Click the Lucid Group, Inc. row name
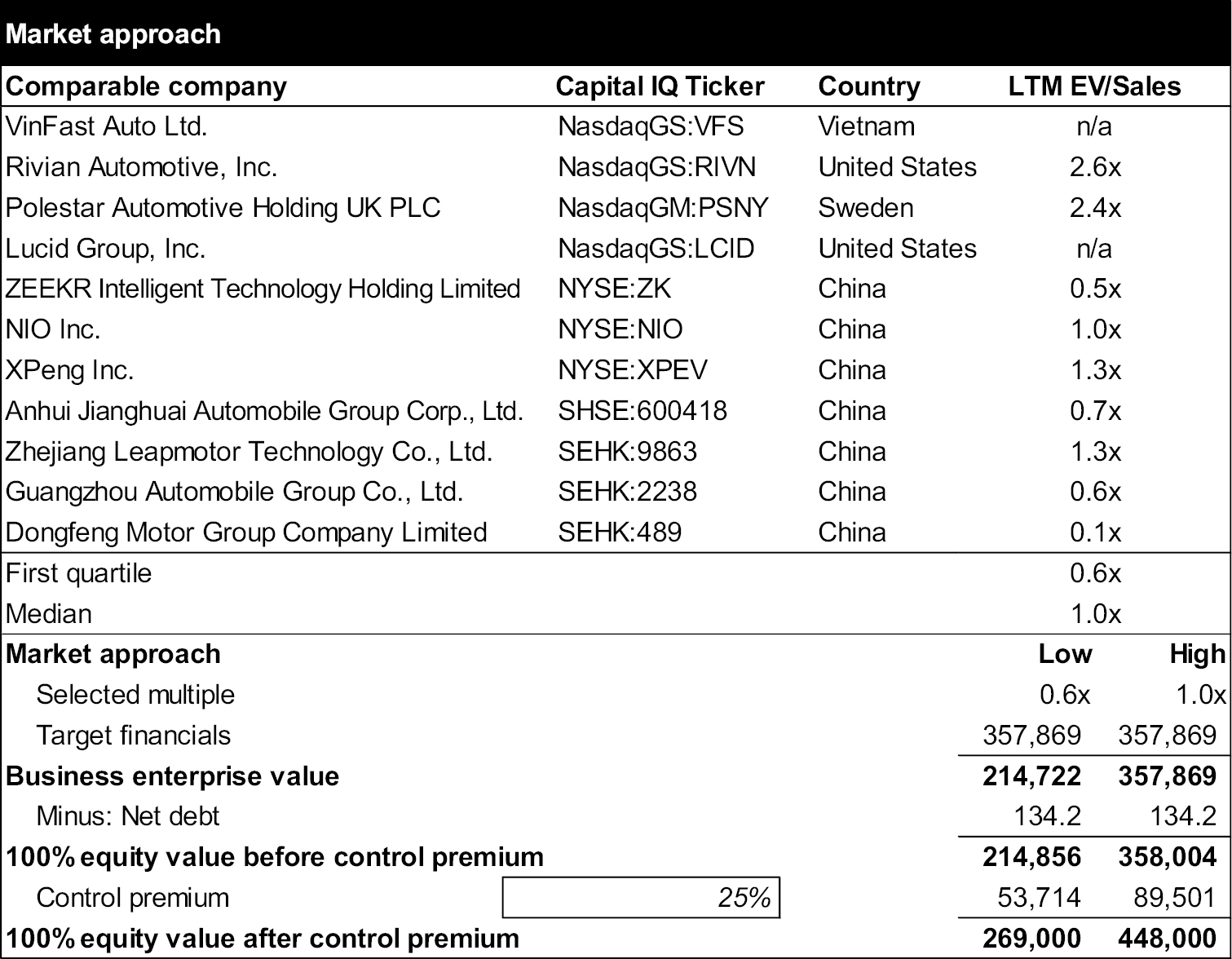Image resolution: width=1232 pixels, height=959 pixels. tap(106, 249)
